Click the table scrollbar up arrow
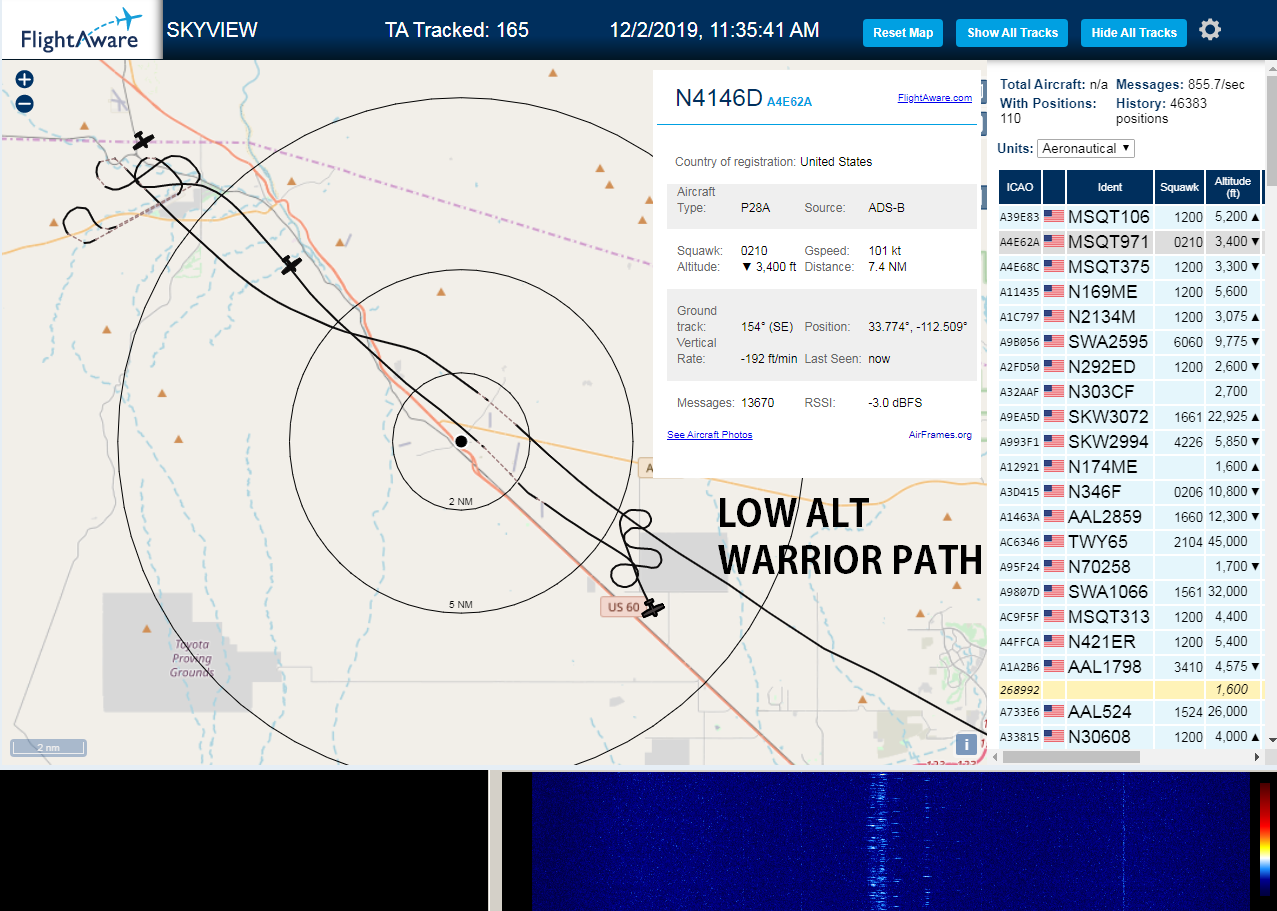Viewport: 1277px width, 911px height. pyautogui.click(x=1272, y=69)
